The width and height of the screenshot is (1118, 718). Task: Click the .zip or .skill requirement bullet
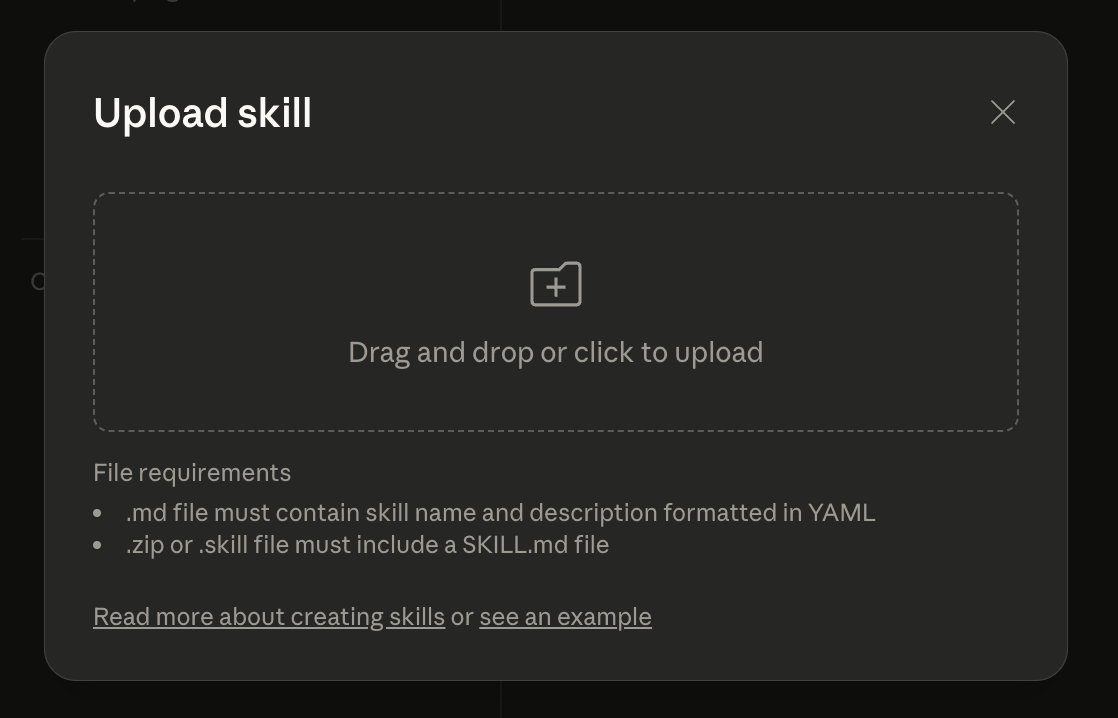[367, 544]
